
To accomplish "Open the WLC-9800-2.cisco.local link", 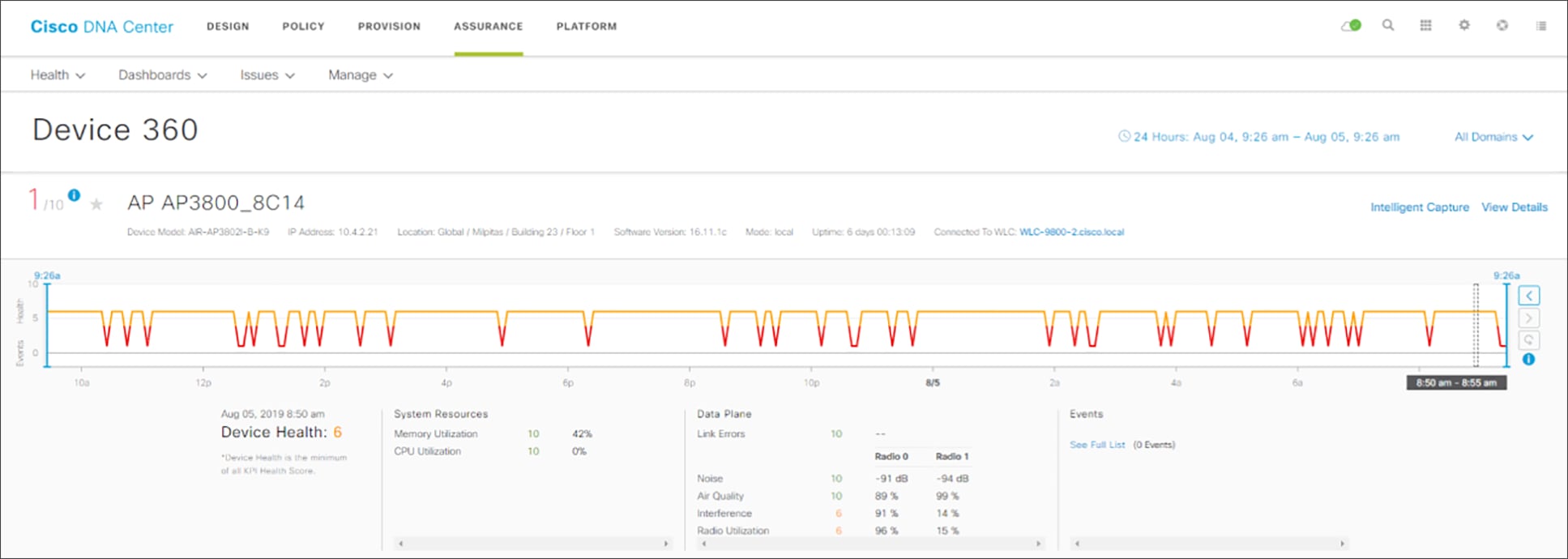I will pyautogui.click(x=1071, y=232).
